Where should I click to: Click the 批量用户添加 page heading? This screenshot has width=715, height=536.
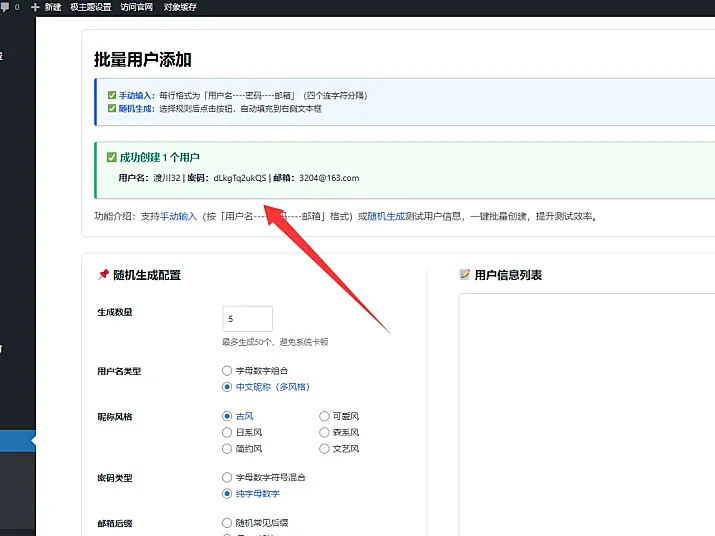[x=143, y=60]
